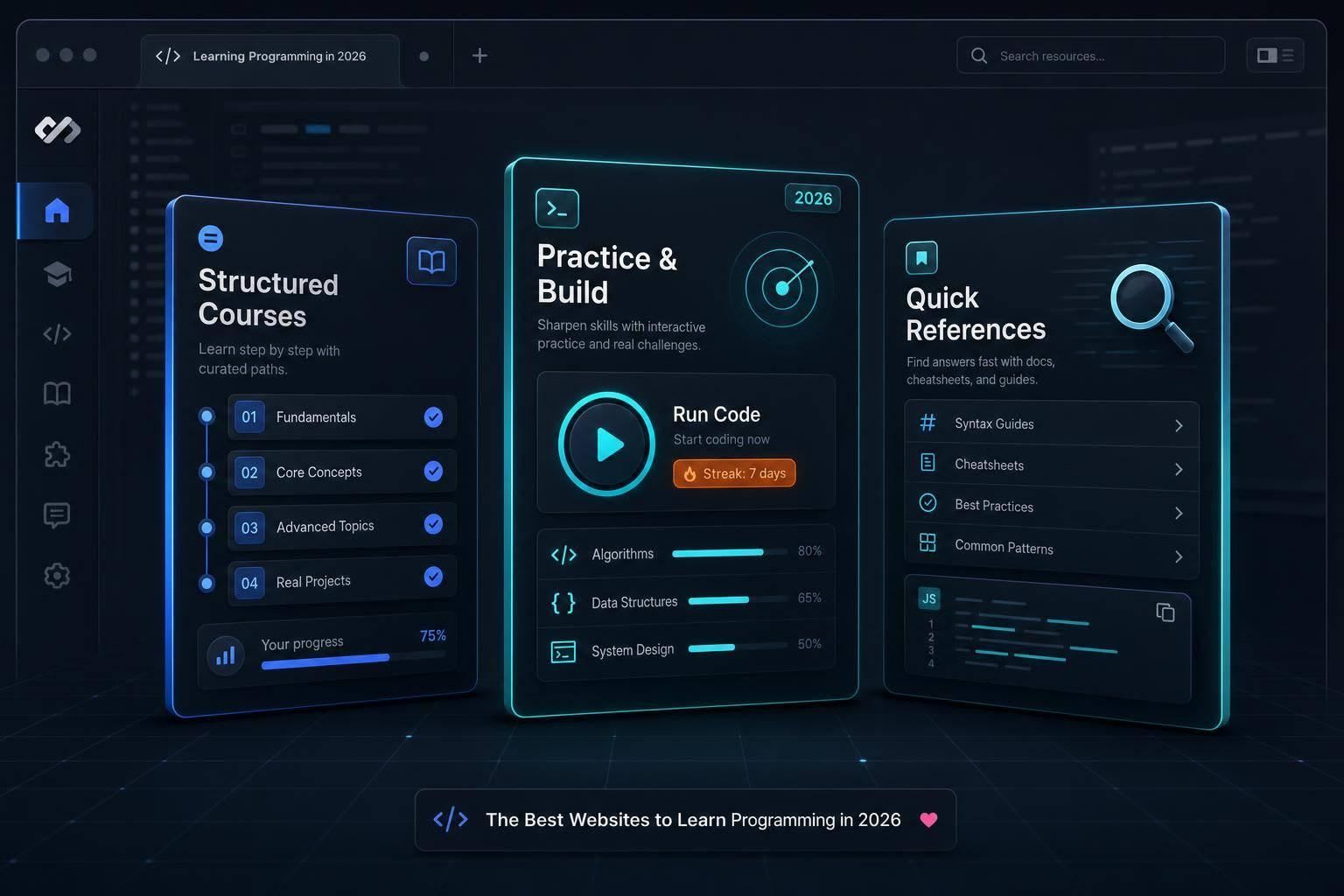Expand the Common Patterns chevron
Viewport: 1344px width, 896px height.
click(x=1179, y=556)
